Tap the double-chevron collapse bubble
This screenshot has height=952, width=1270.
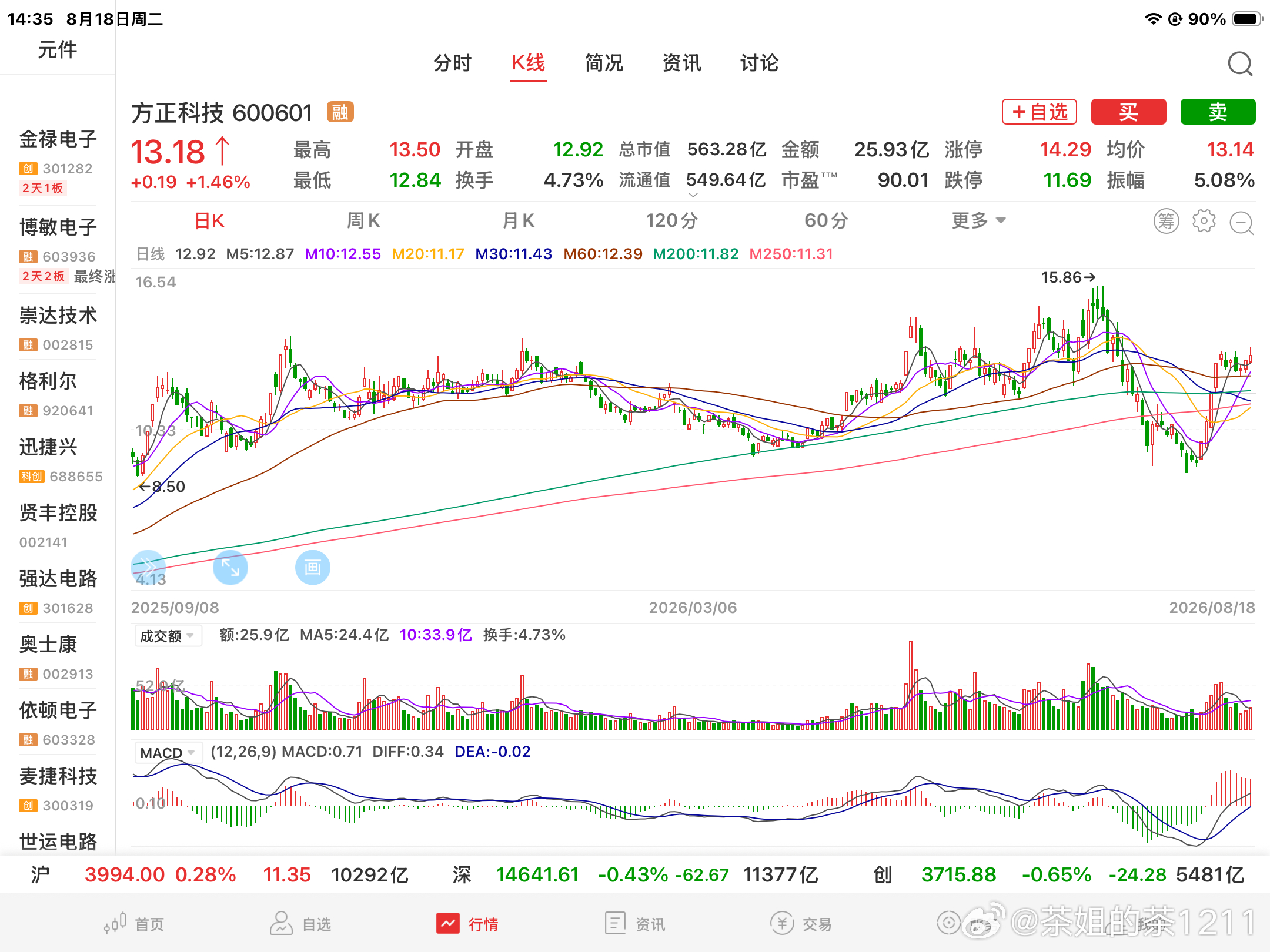pos(148,568)
